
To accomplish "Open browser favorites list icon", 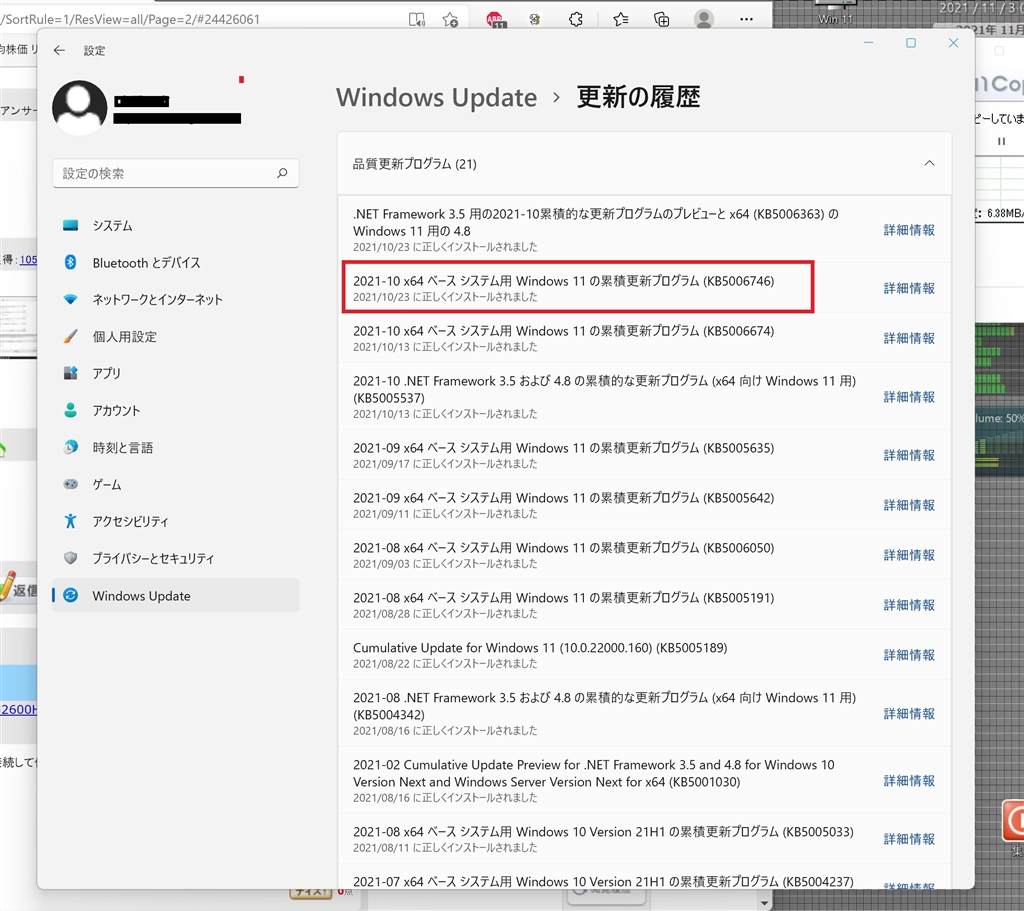I will coord(620,20).
